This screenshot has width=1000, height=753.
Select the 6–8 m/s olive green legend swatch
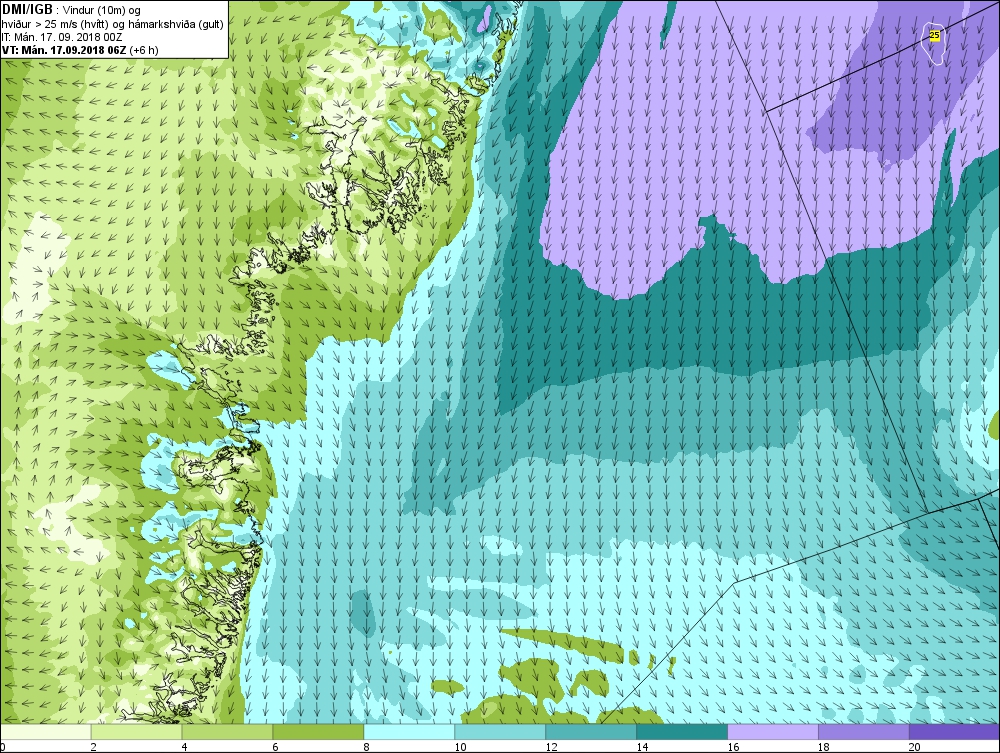tap(318, 732)
